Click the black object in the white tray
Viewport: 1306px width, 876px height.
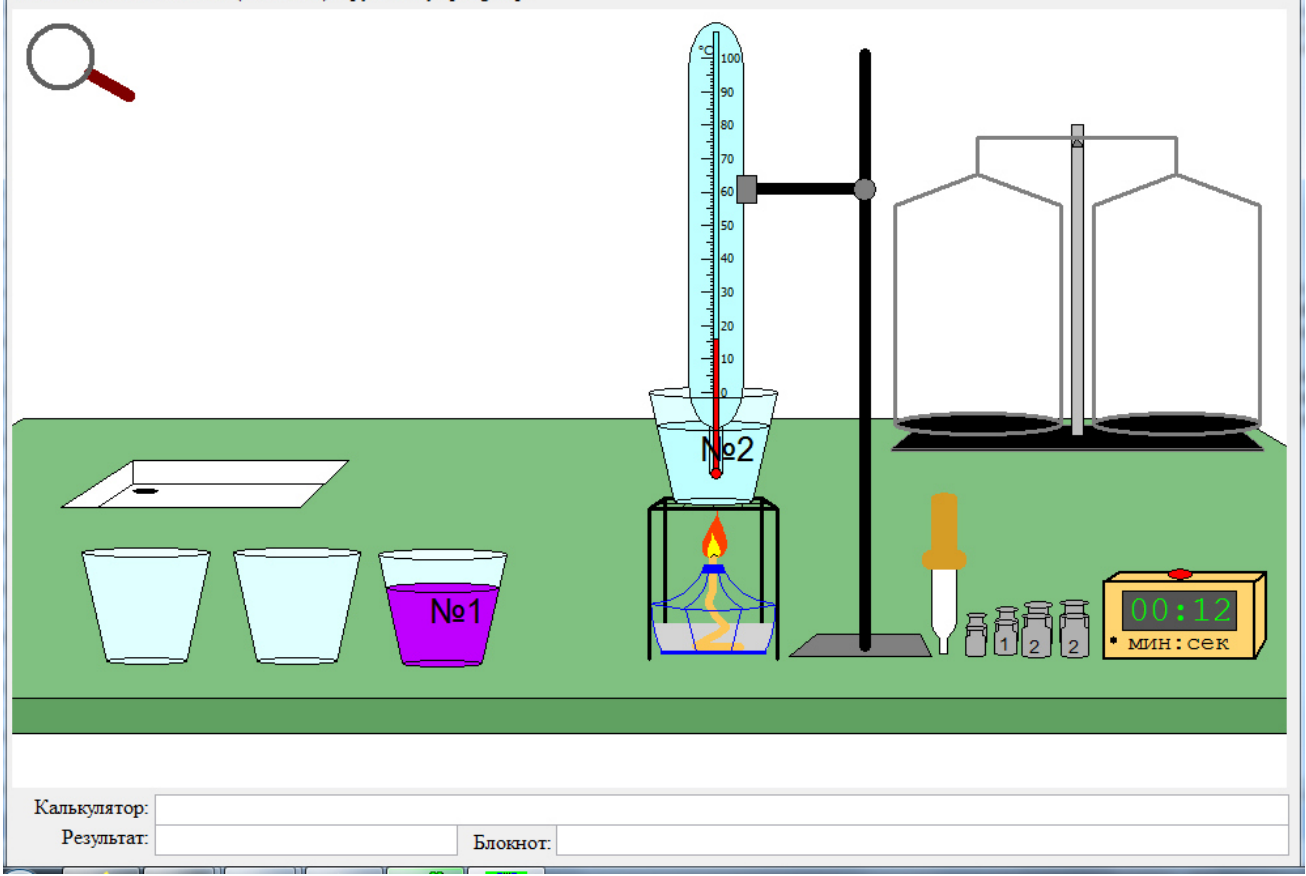pos(146,491)
